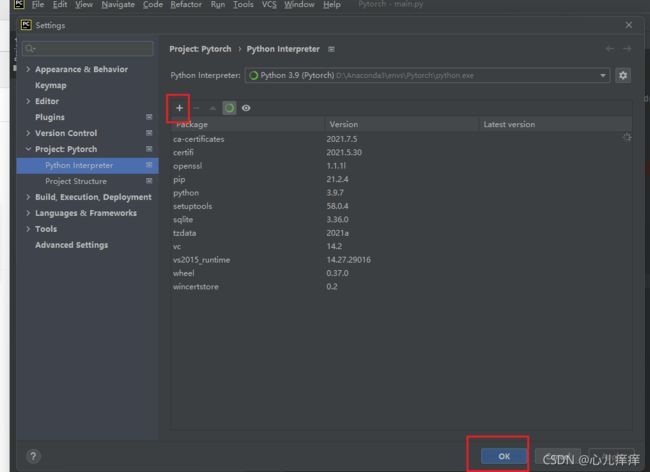Viewport: 650px width, 472px height.
Task: Click the upgrade package arrow icon
Action: (x=213, y=108)
